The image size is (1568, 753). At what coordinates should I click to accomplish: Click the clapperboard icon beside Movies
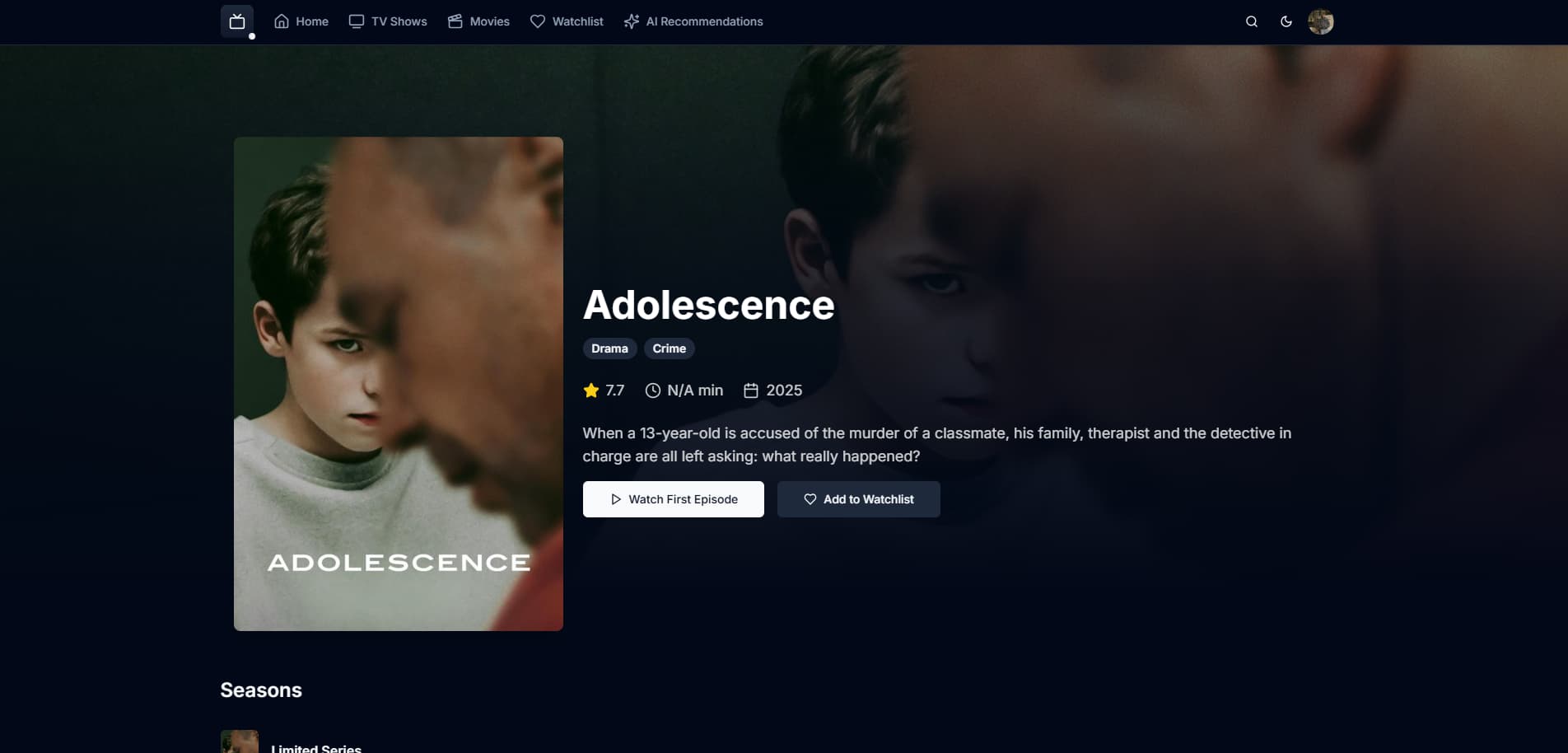click(455, 21)
